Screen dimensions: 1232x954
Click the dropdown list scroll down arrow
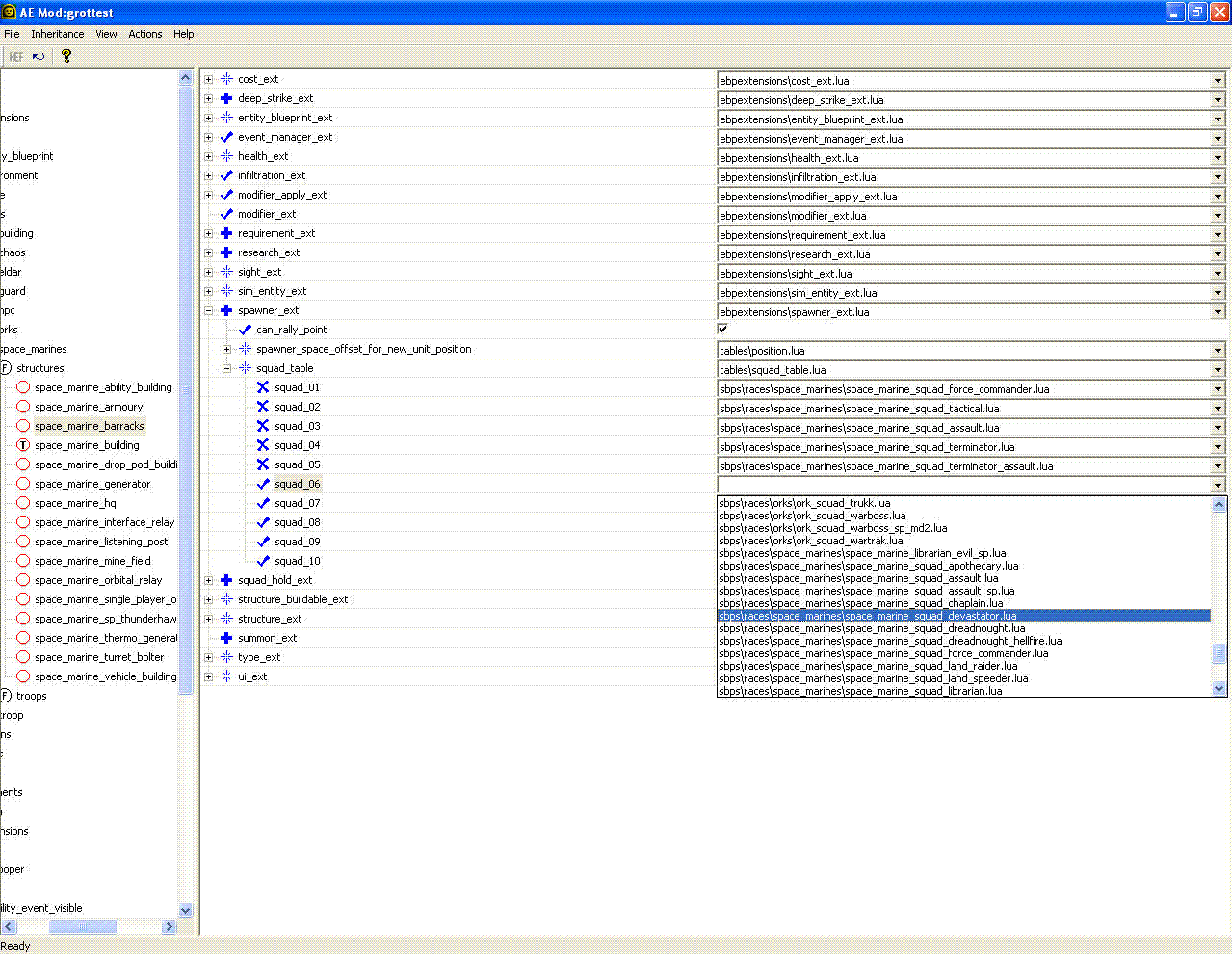(x=1219, y=688)
